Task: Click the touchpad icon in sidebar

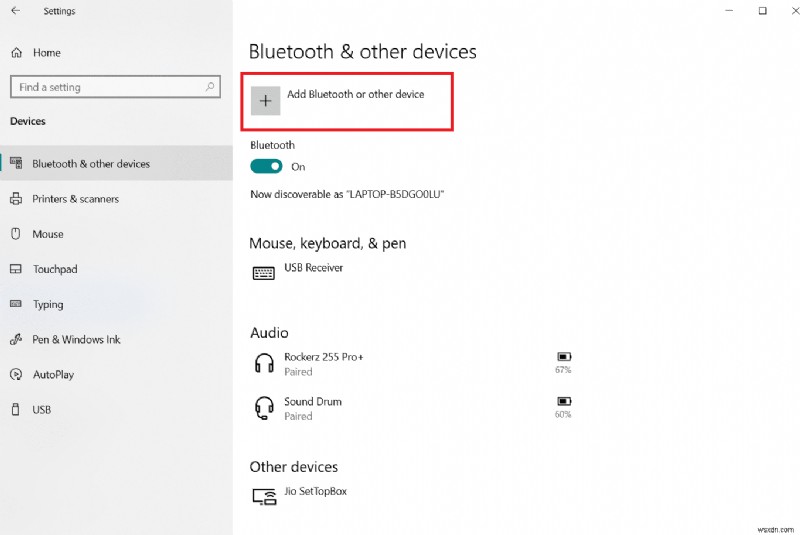Action: click(16, 268)
